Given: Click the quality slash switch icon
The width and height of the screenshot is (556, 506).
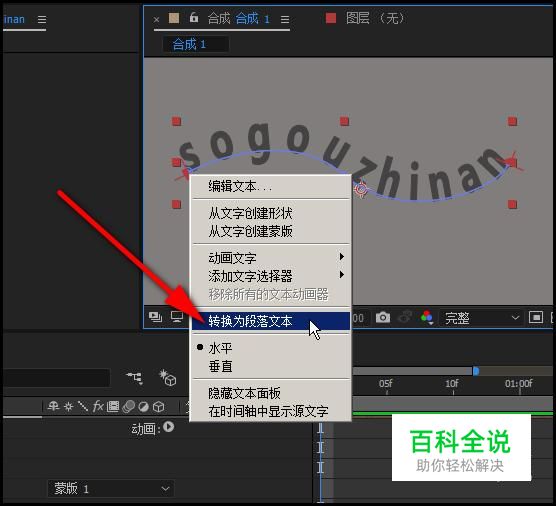Looking at the screenshot, I should (x=83, y=406).
